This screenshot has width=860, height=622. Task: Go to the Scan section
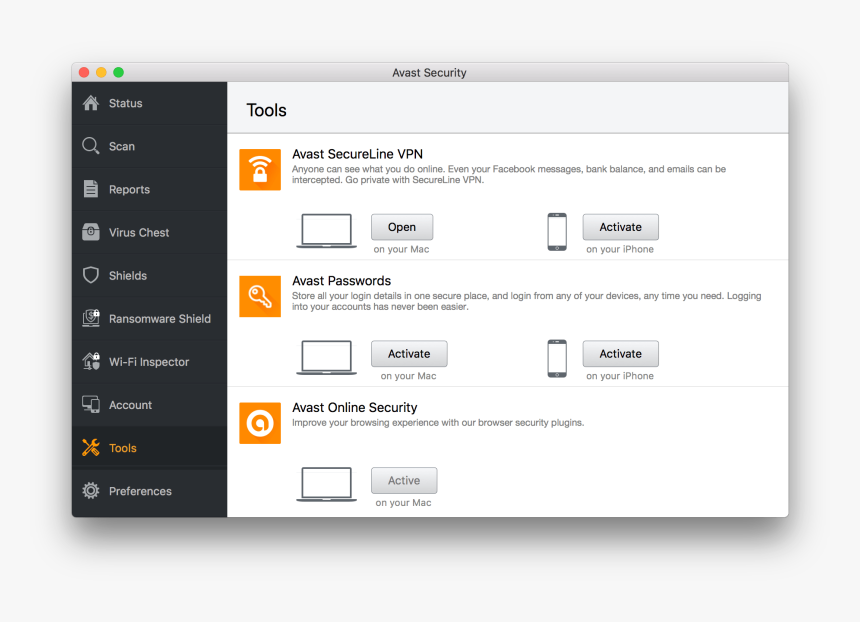(149, 146)
